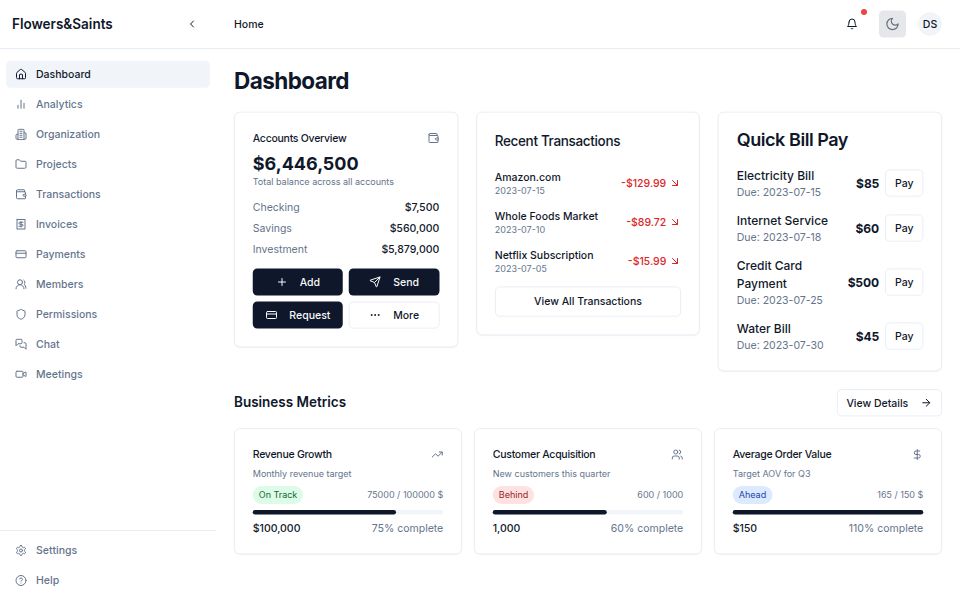Select Home in the top navigation
The image size is (960, 600).
pos(248,24)
